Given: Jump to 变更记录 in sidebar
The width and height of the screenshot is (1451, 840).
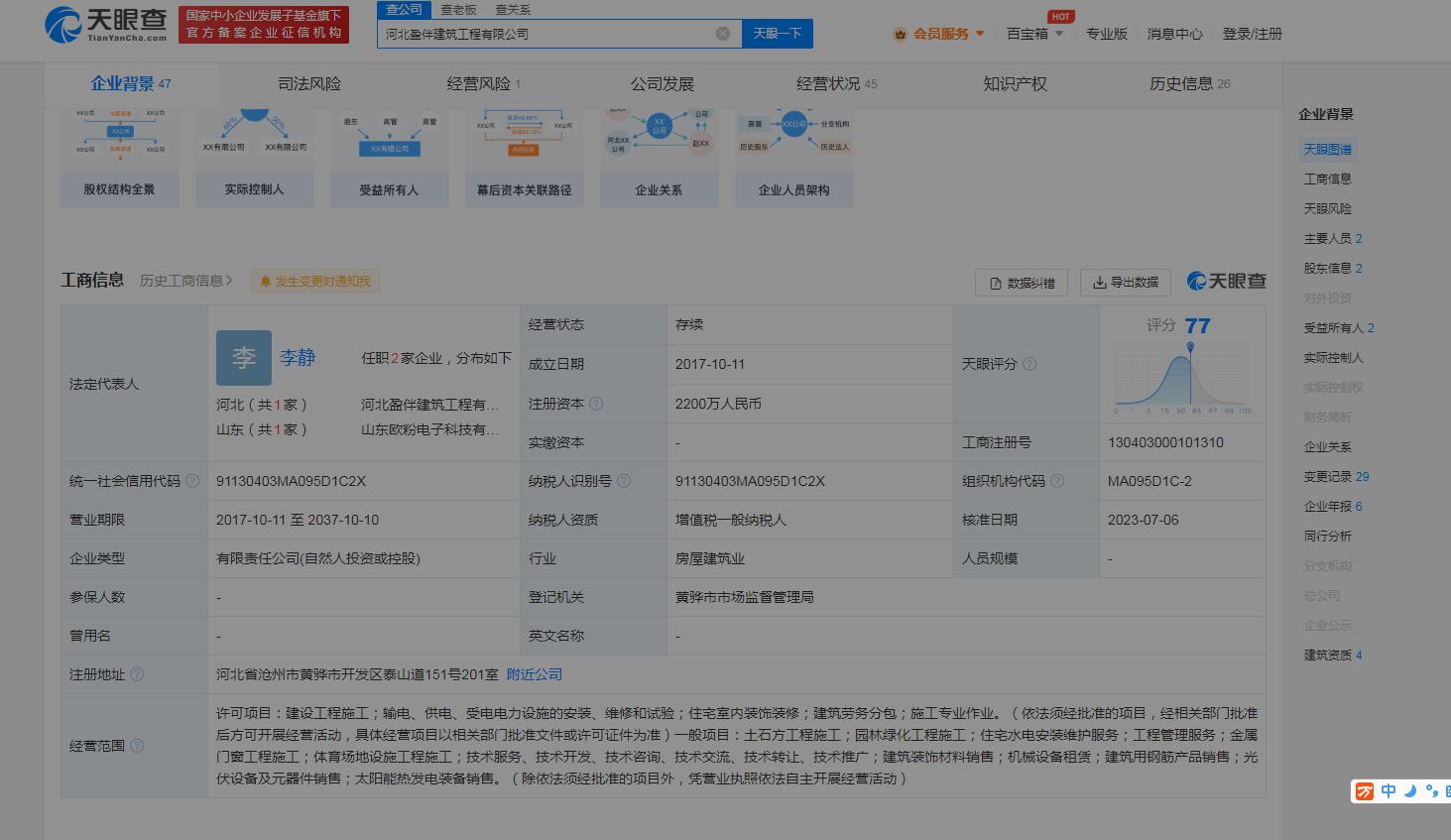Looking at the screenshot, I should pos(1335,477).
